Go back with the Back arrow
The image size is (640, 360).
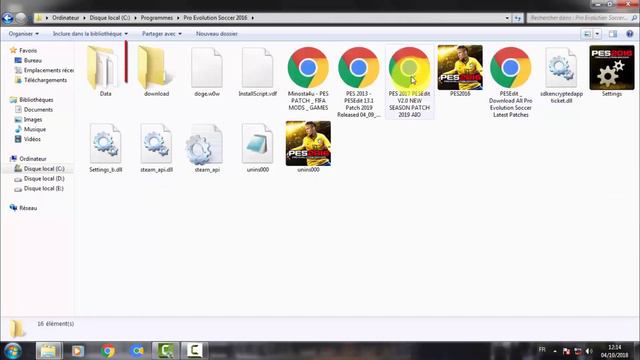(x=8, y=18)
